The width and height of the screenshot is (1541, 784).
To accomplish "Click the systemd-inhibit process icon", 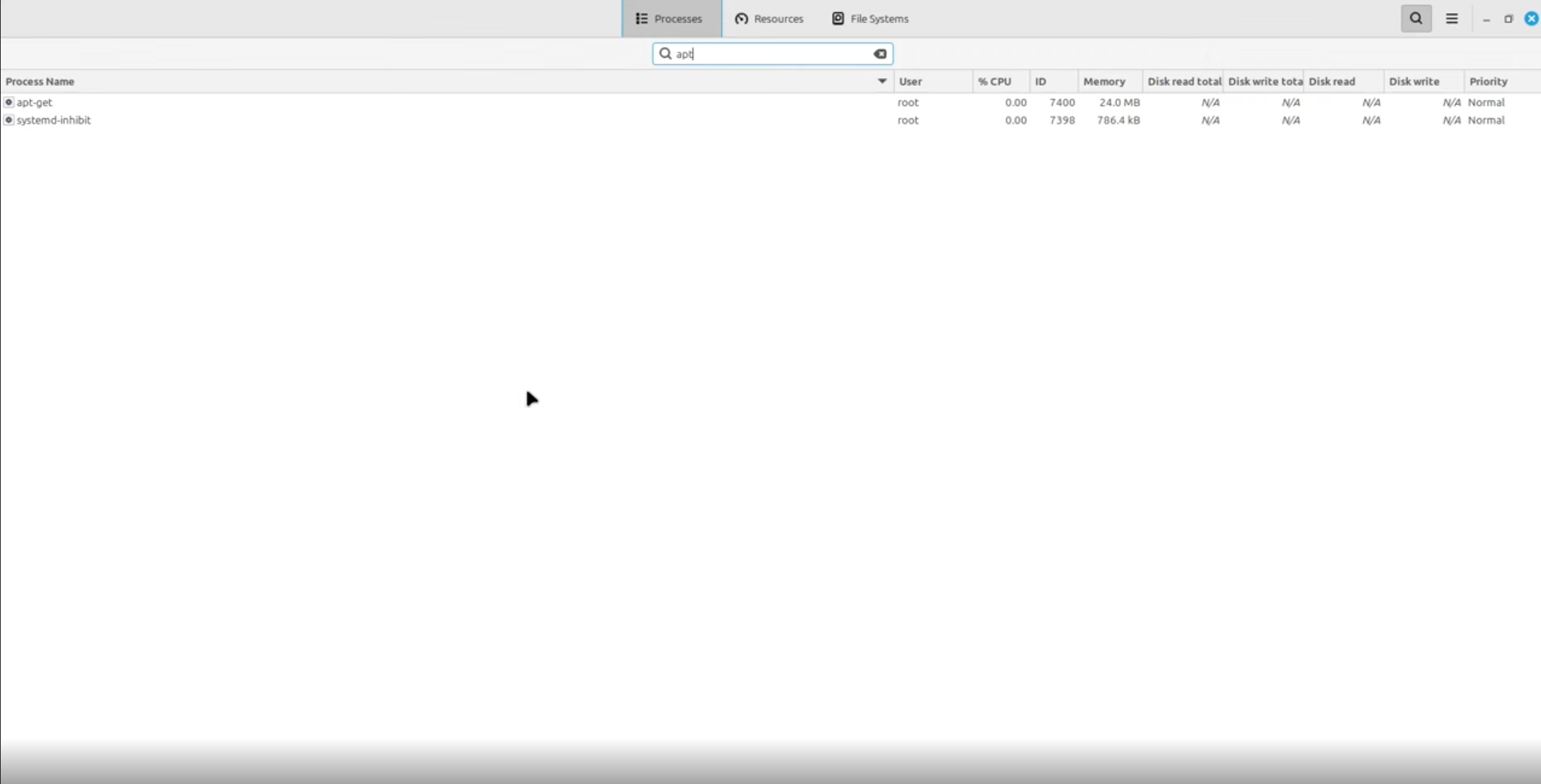I will (9, 120).
